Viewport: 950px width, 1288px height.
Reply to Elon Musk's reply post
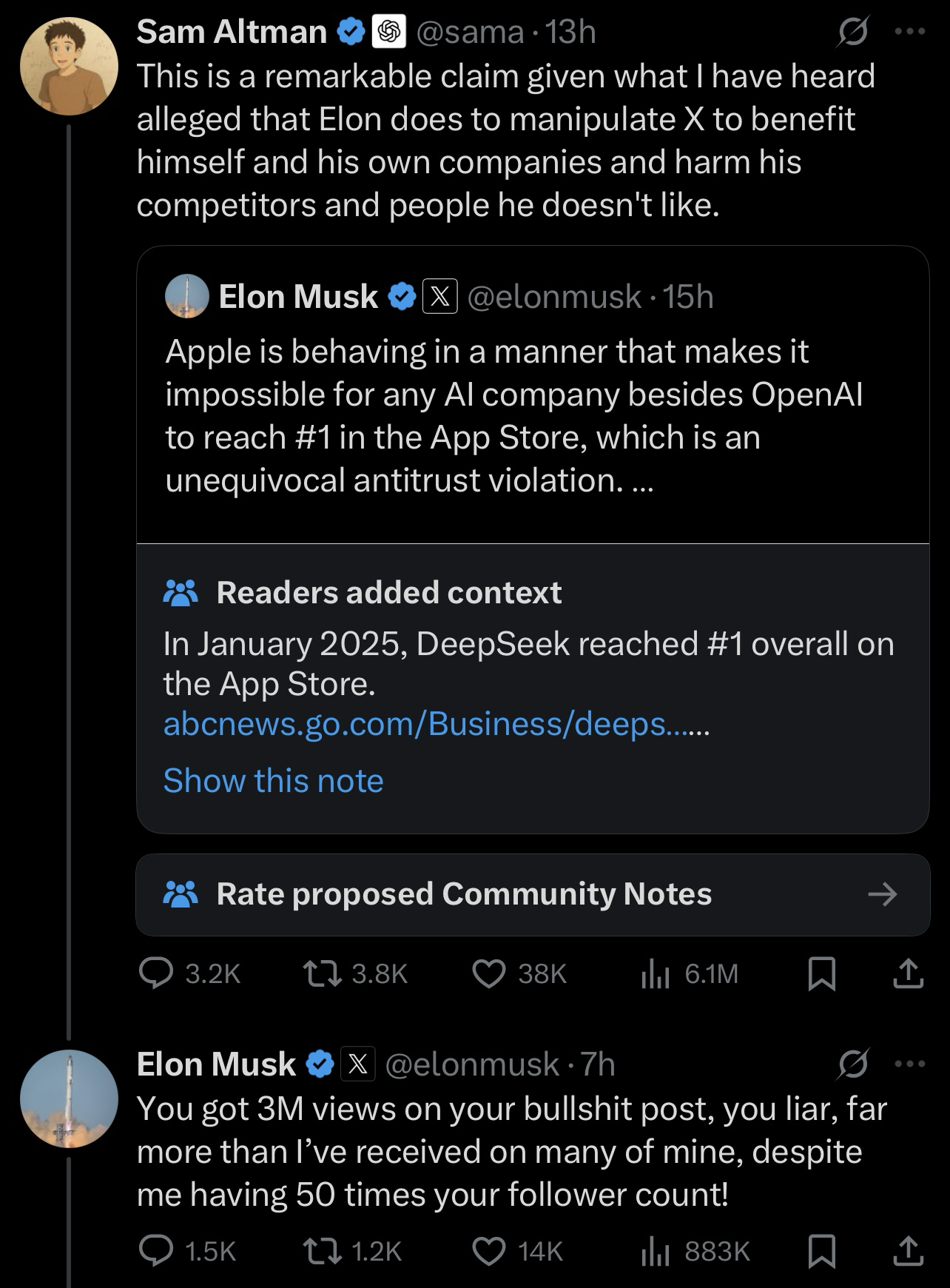(x=156, y=1251)
